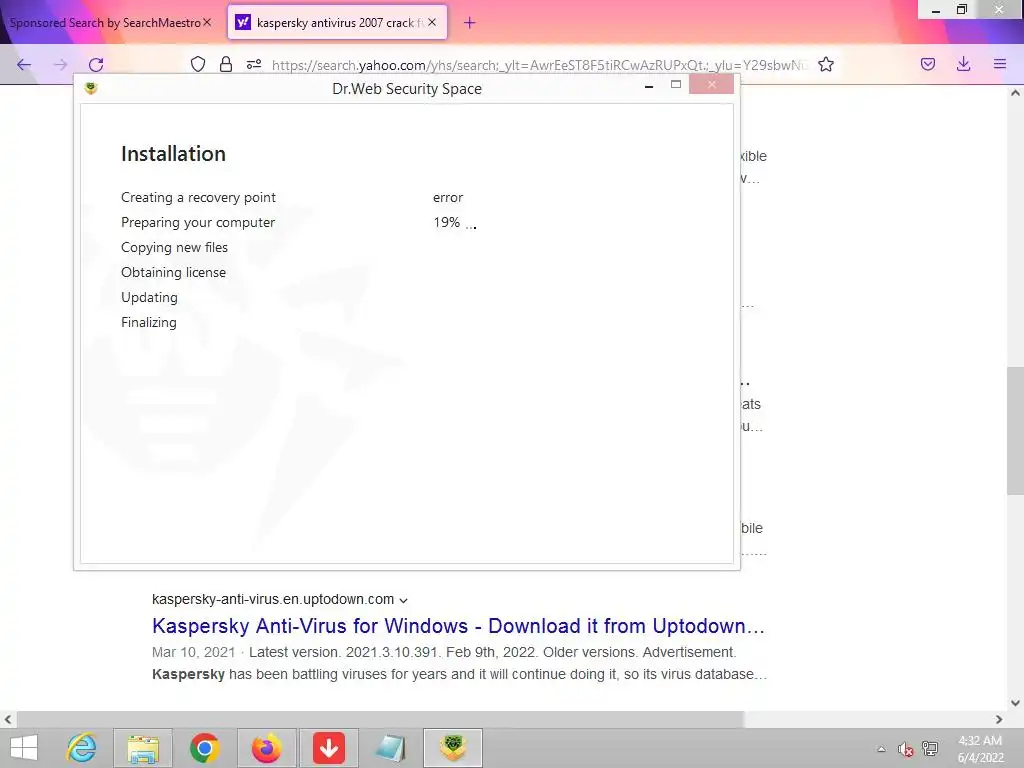This screenshot has height=768, width=1024.
Task: Click the kaspersky-anti-virus.en.uptodown.com site URL
Action: click(x=273, y=600)
